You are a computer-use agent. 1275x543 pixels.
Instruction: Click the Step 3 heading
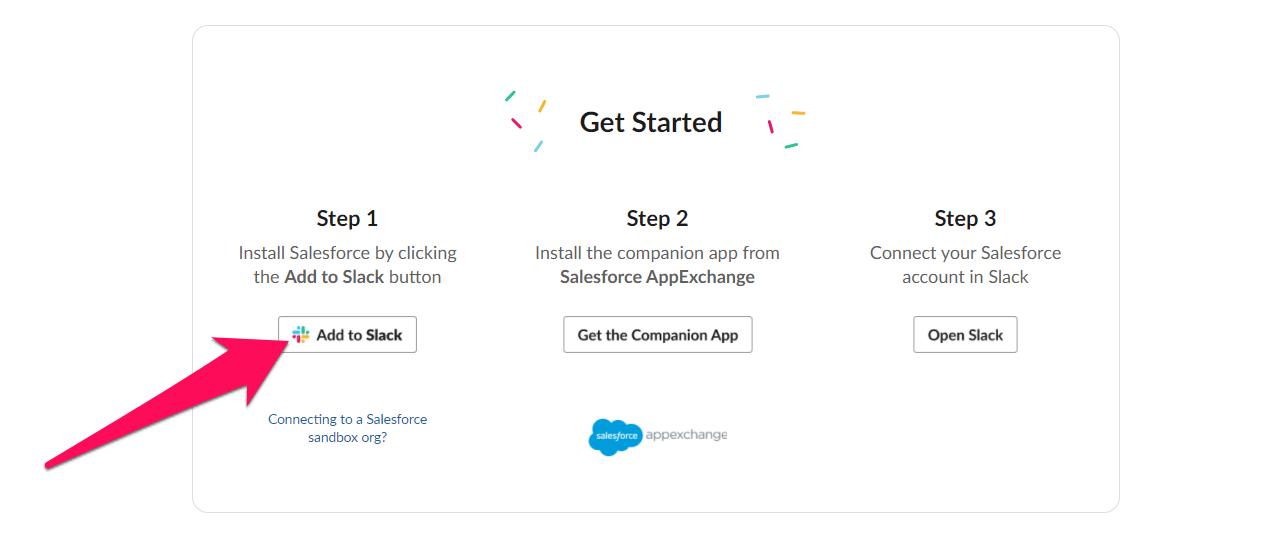(965, 218)
